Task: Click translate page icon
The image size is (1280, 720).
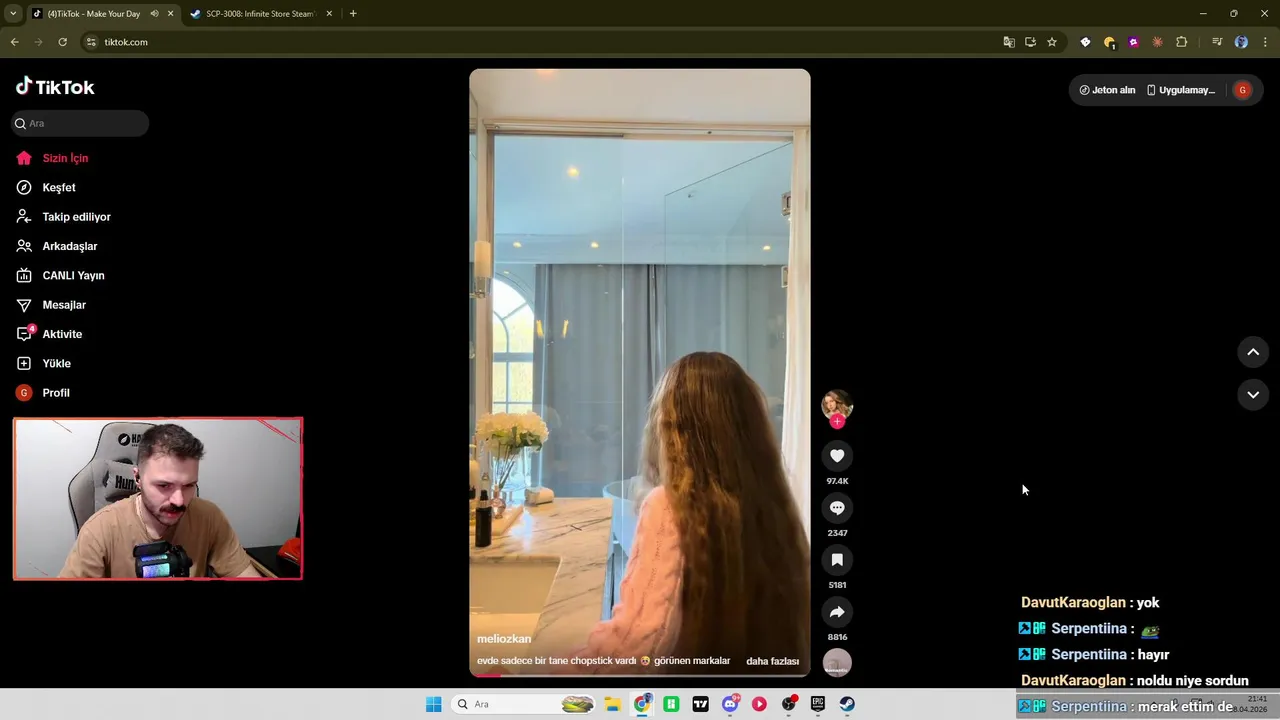Action: click(x=1009, y=42)
